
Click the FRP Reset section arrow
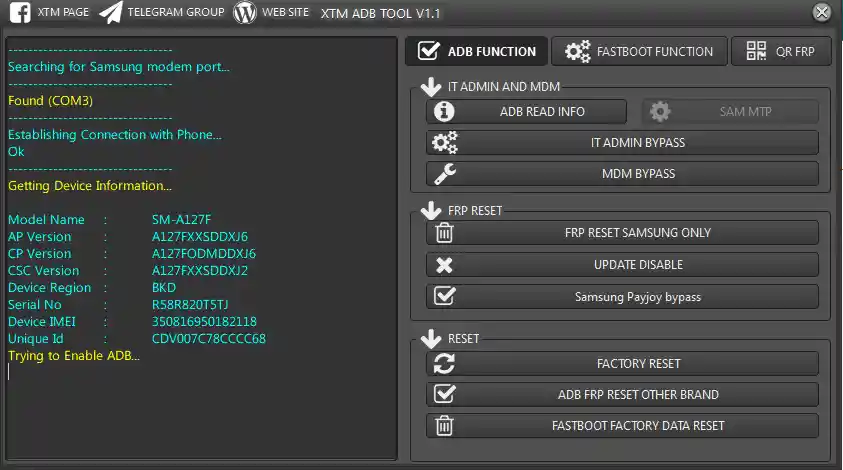[432, 211]
